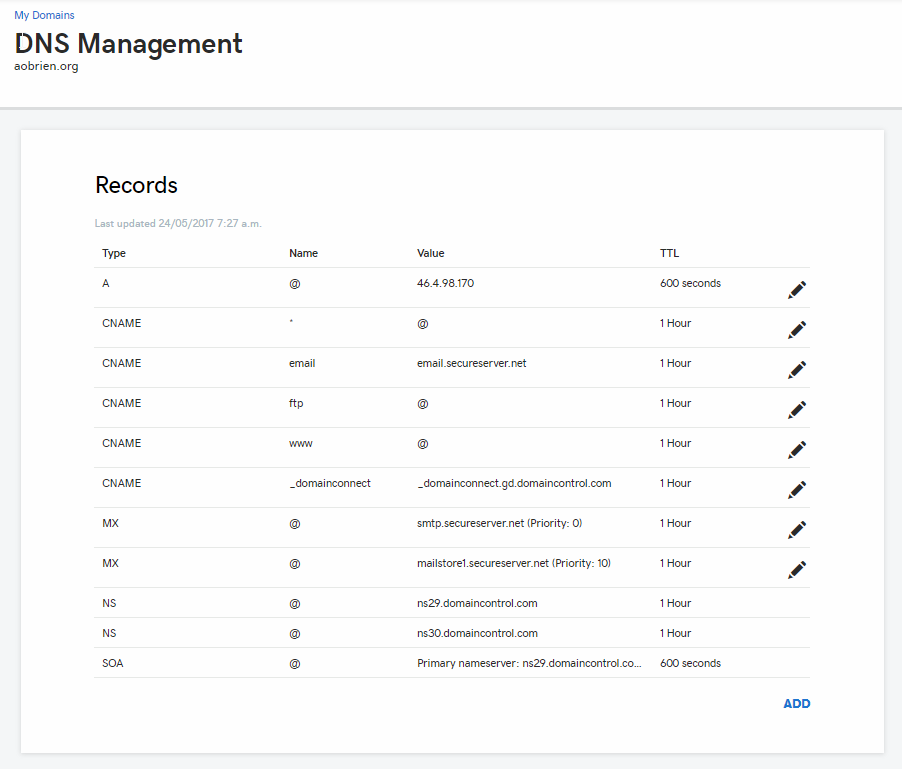Edit the mailstore1.secureserver.net MX record
Screen dimensions: 902x769
click(x=797, y=569)
